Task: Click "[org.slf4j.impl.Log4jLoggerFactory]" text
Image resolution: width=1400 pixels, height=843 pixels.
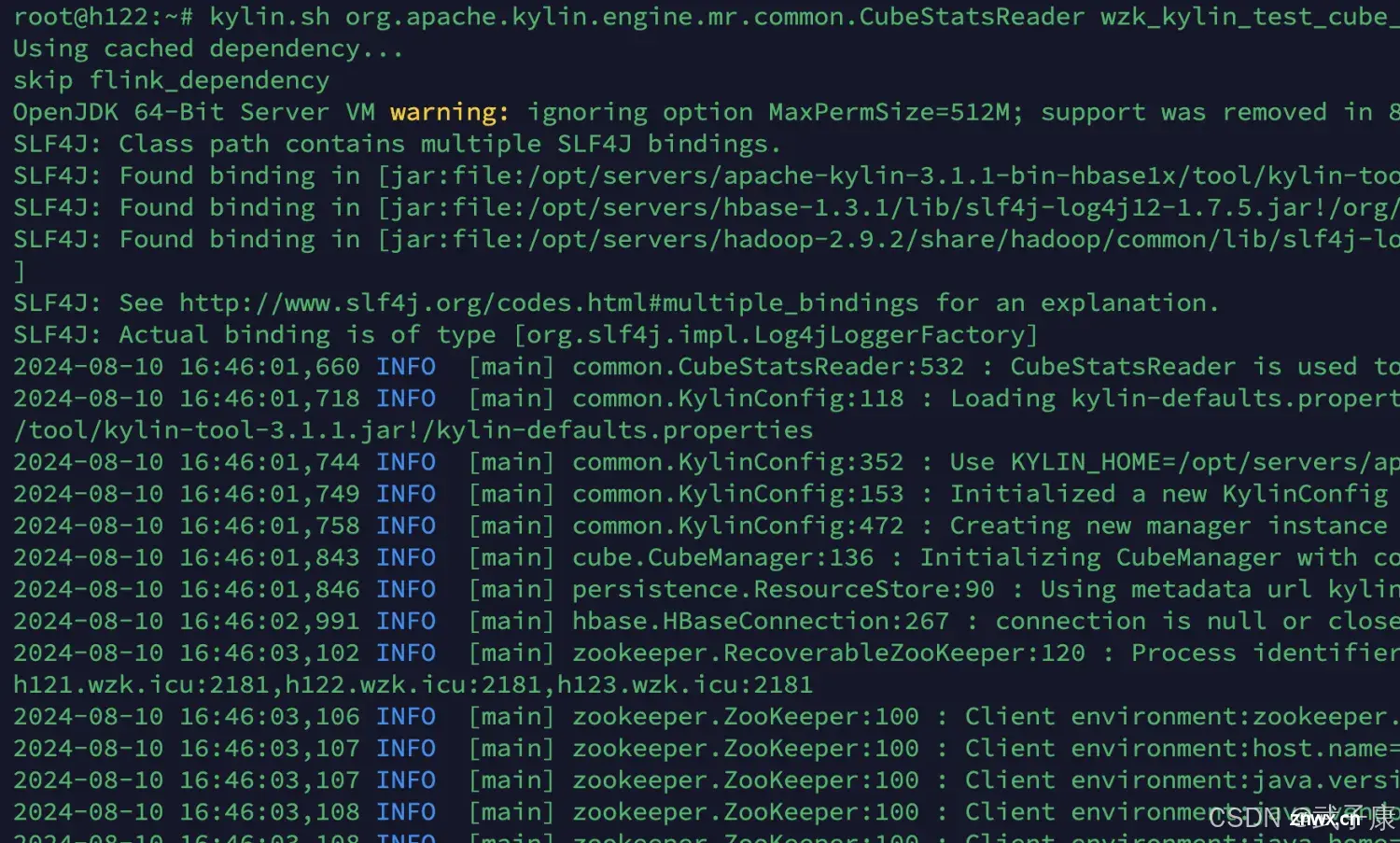Action: point(776,335)
